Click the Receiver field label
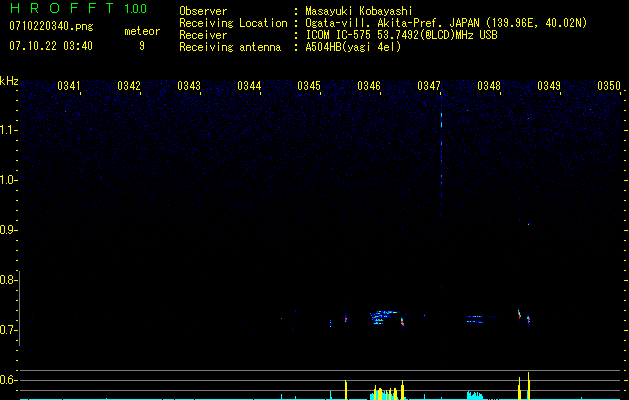The width and height of the screenshot is (629, 400). pyautogui.click(x=203, y=35)
